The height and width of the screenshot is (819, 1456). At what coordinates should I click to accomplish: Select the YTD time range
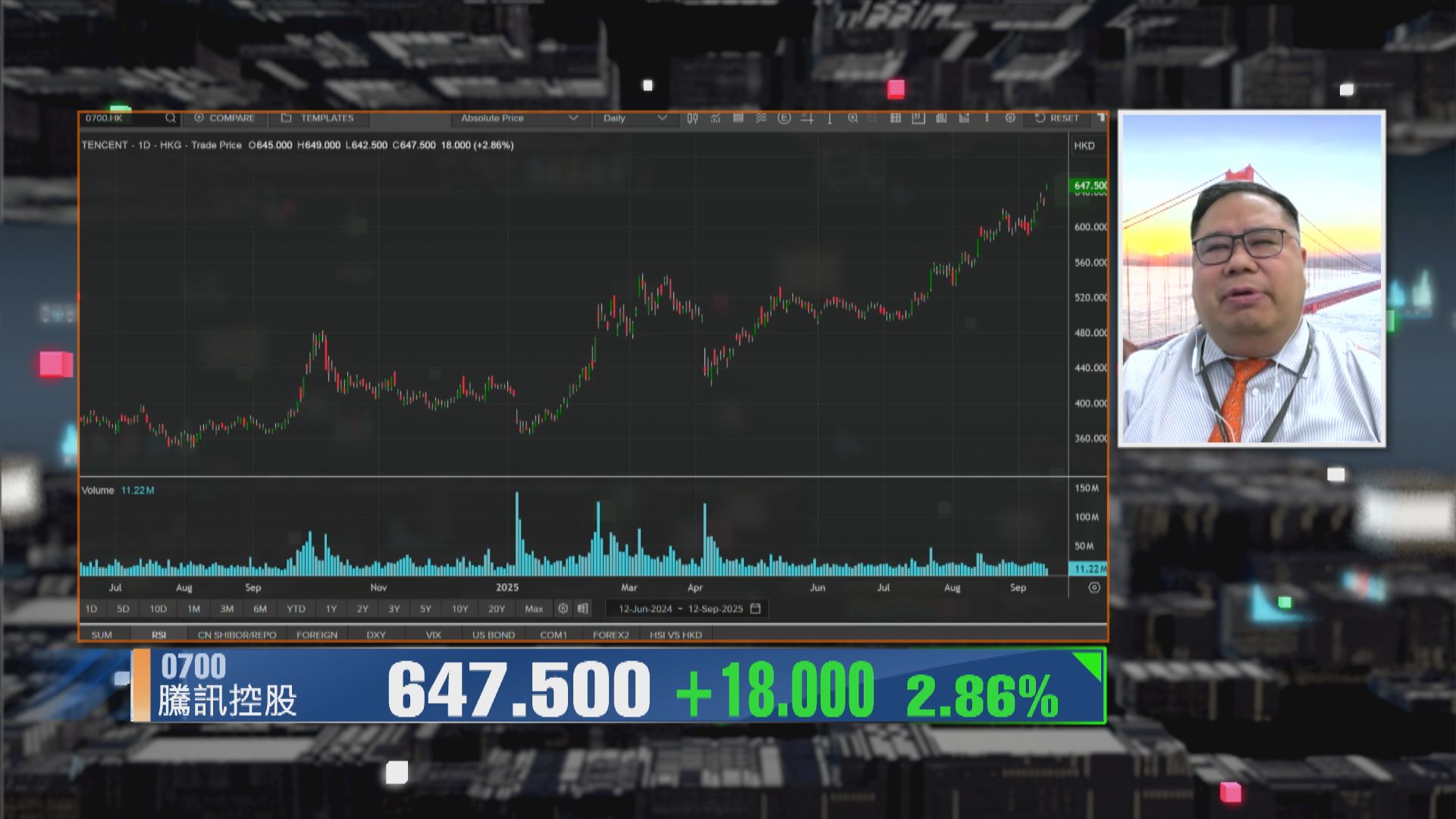(x=296, y=609)
